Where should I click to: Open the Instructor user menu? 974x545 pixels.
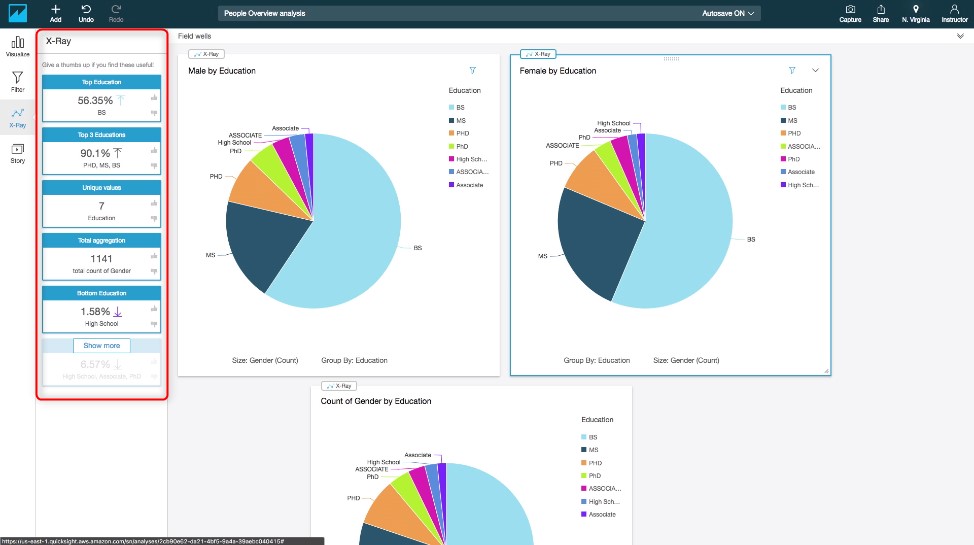954,13
